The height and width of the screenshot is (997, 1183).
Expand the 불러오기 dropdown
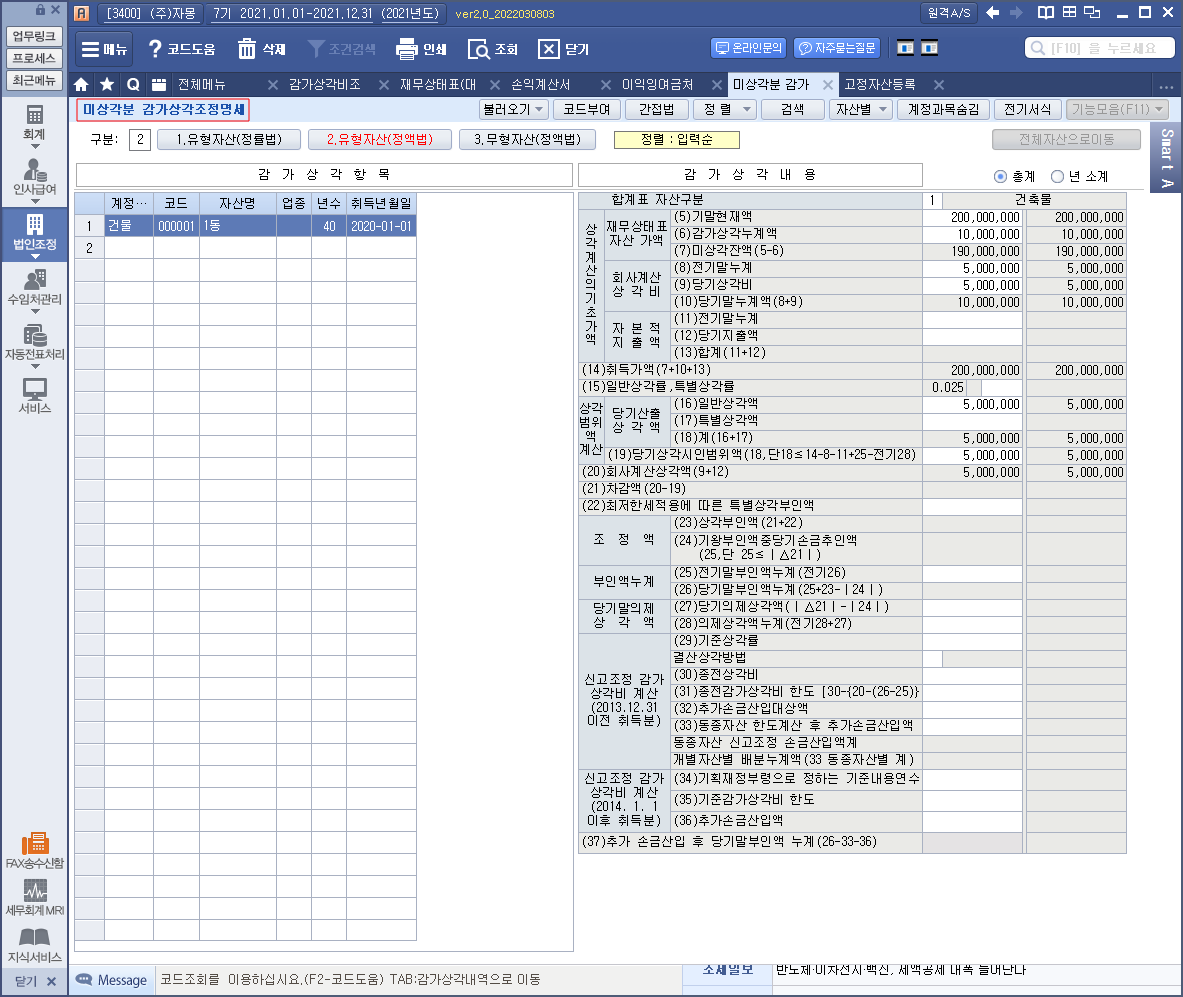click(x=539, y=109)
